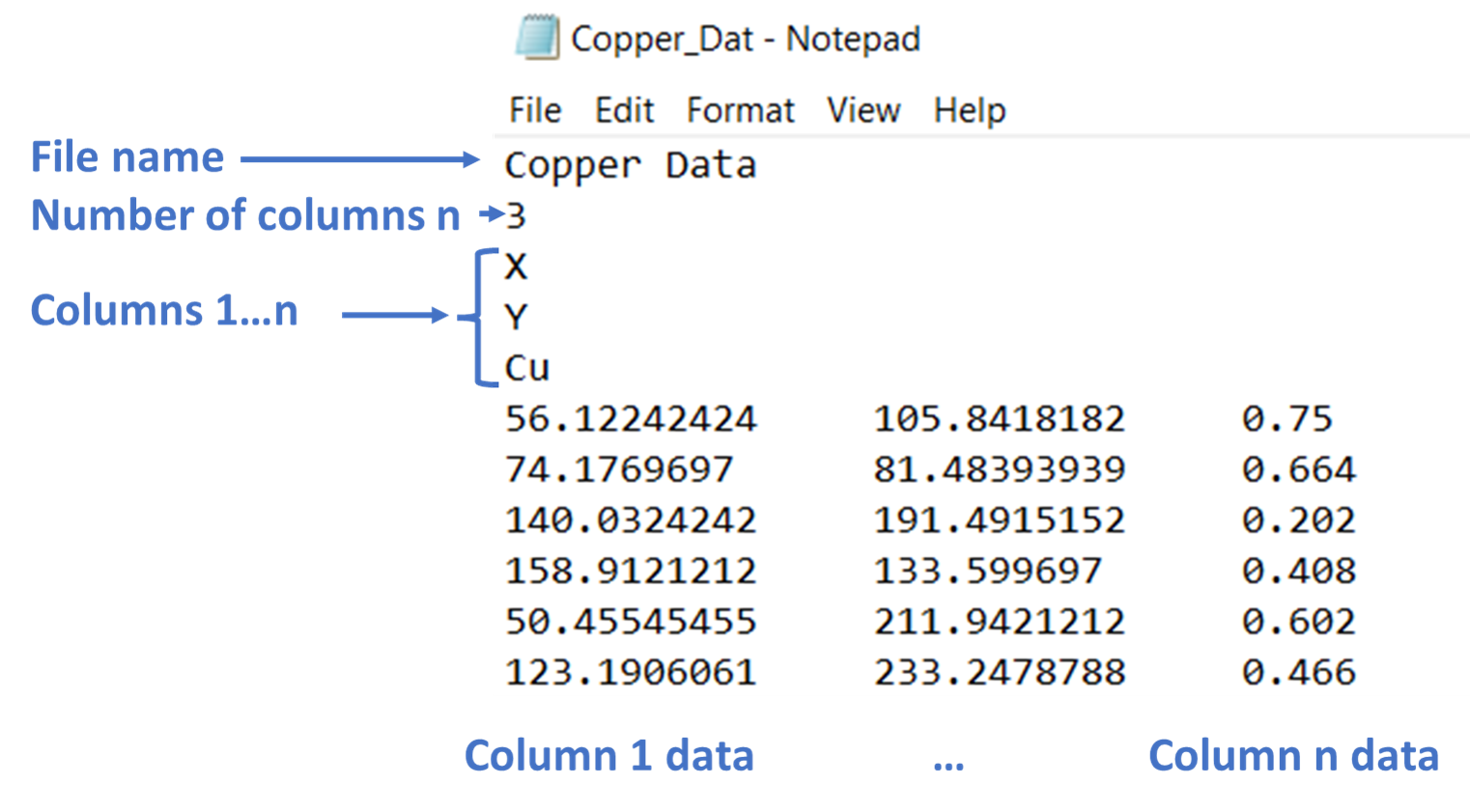Click the value 50.45545455
Image resolution: width=1470 pixels, height=812 pixels.
click(x=631, y=621)
